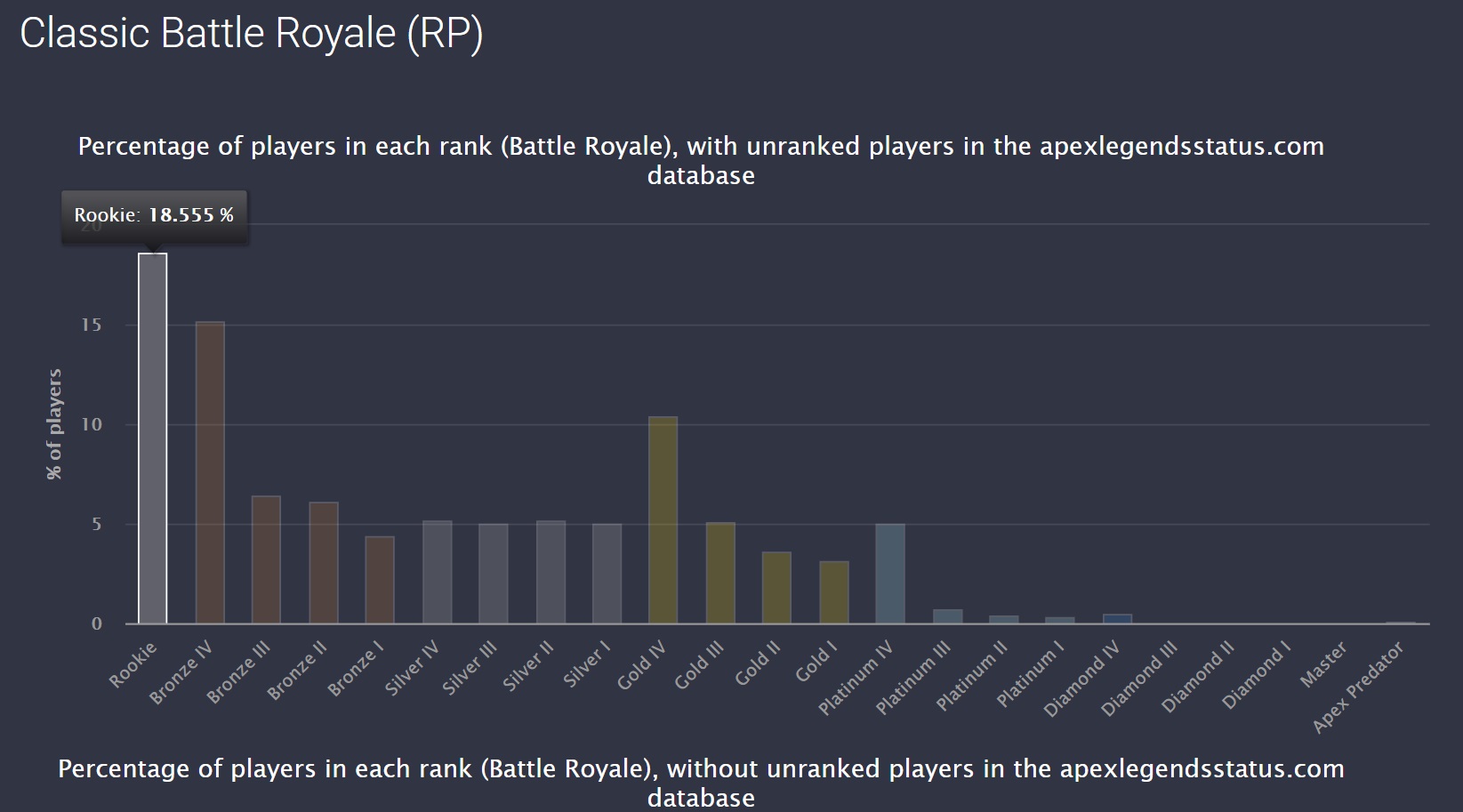The width and height of the screenshot is (1463, 812).
Task: Click the Gold II bar
Action: pos(776,588)
